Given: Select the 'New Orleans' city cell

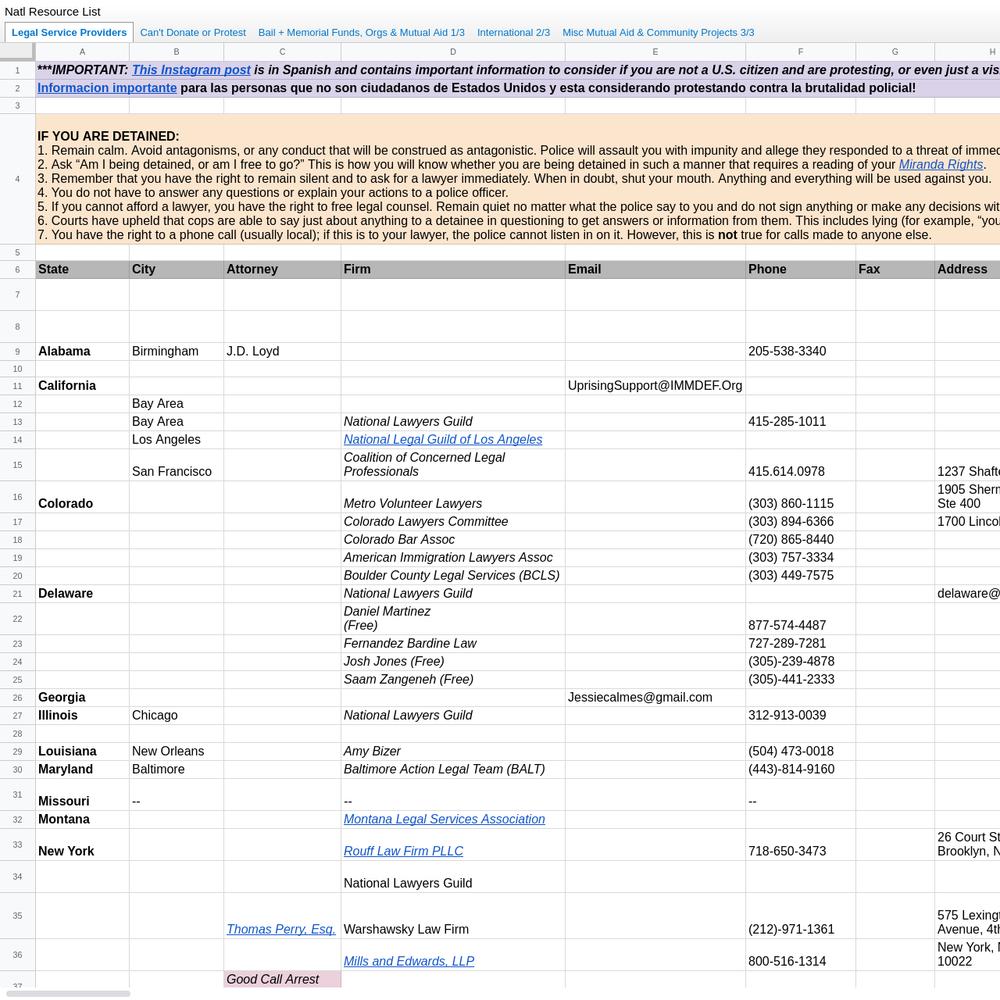Looking at the screenshot, I should (177, 751).
